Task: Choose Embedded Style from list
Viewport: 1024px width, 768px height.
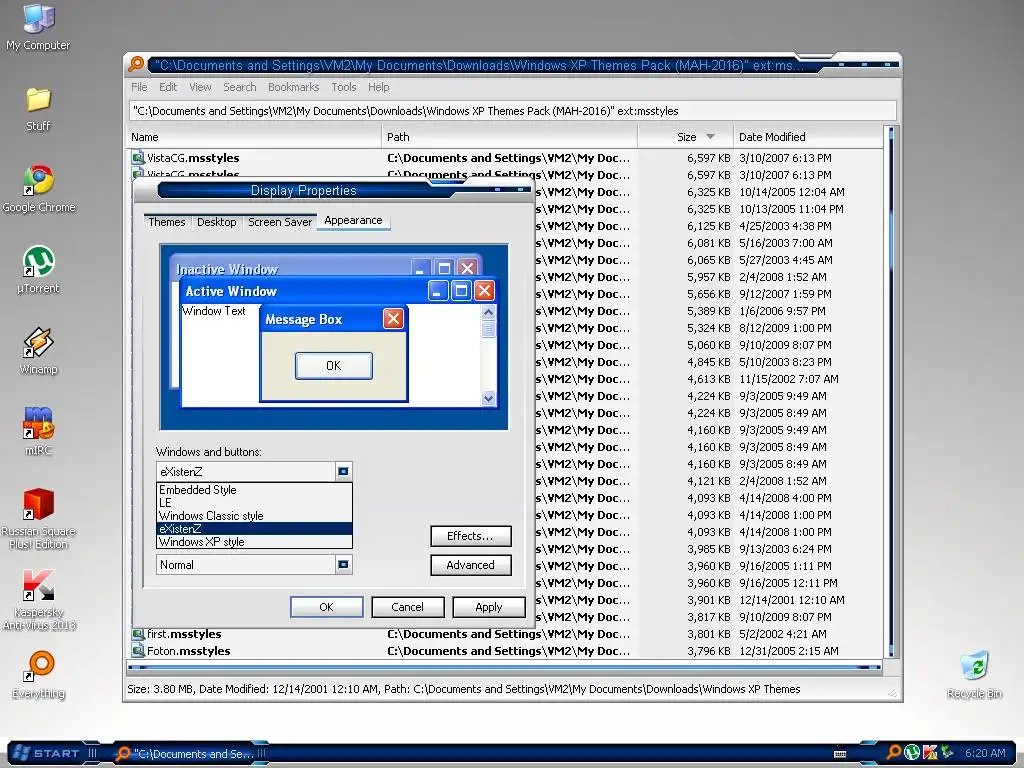Action: [x=255, y=490]
